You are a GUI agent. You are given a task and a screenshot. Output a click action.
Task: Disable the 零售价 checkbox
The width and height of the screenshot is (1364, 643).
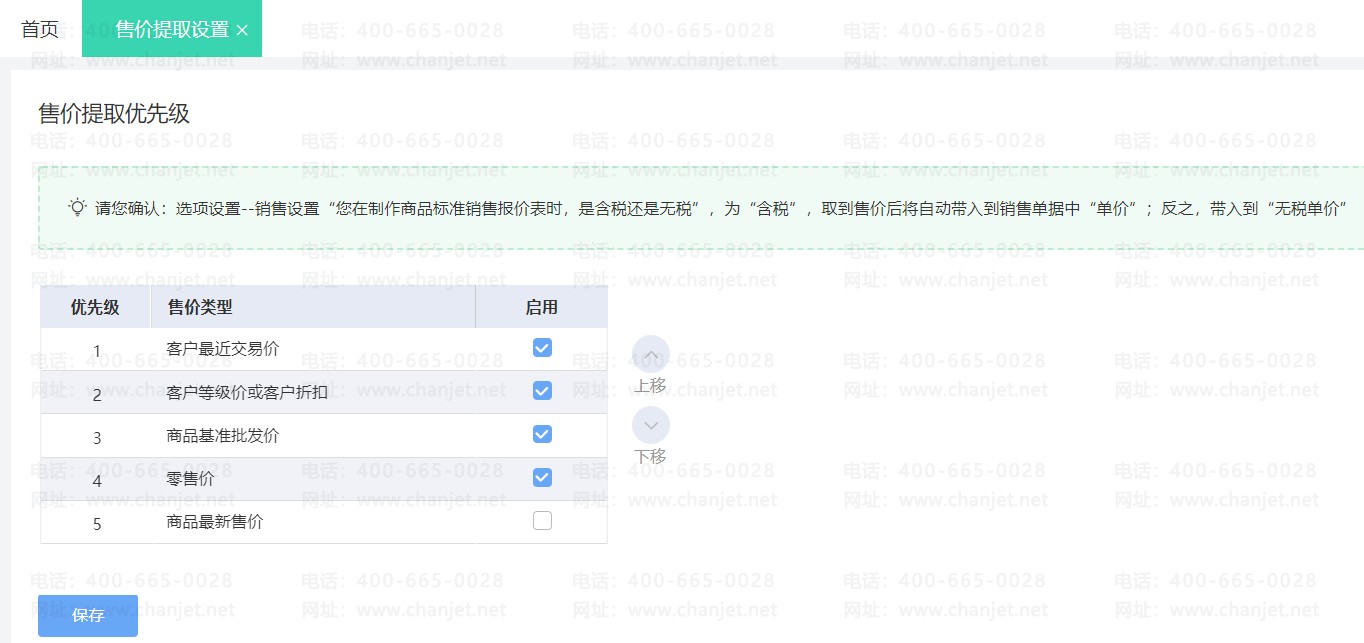click(542, 477)
